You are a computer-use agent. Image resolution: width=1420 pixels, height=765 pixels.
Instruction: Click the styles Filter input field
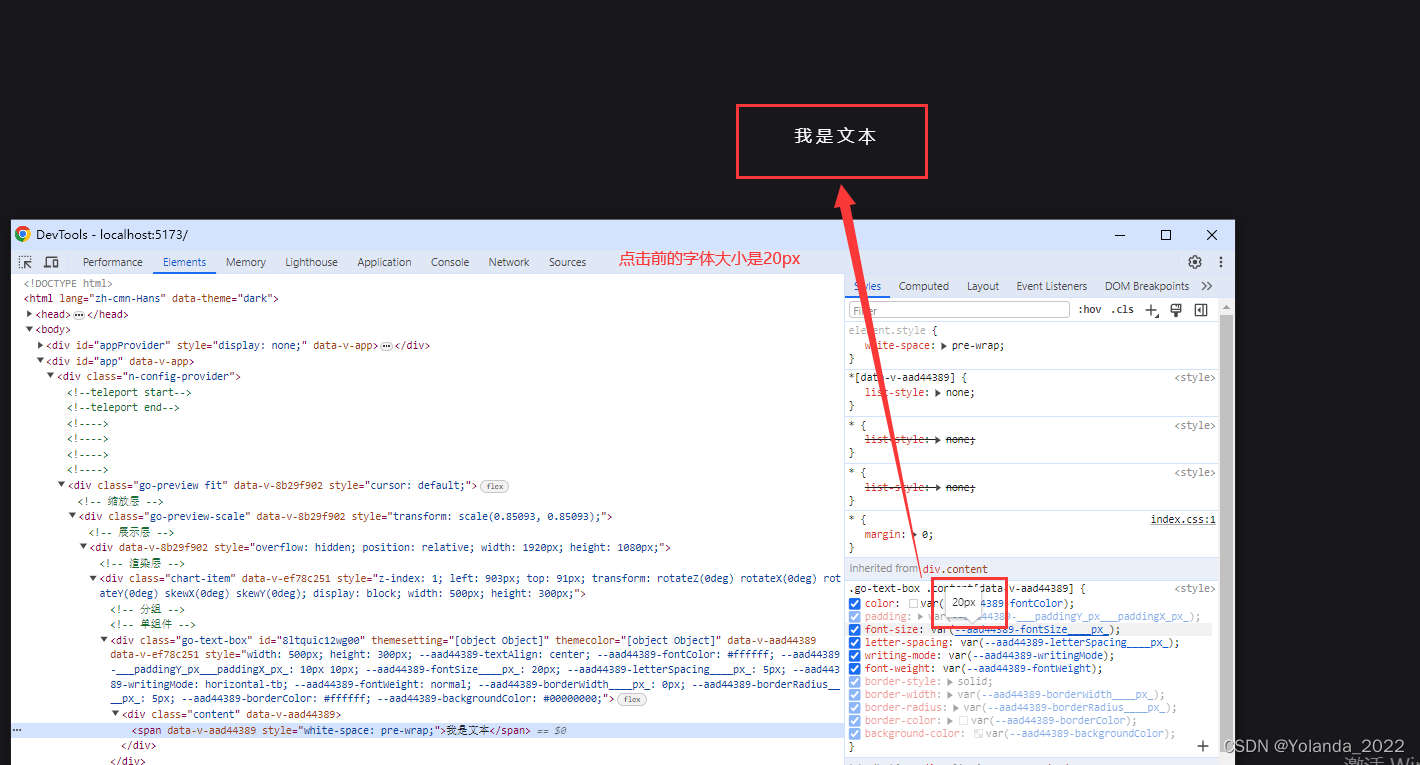[x=957, y=309]
